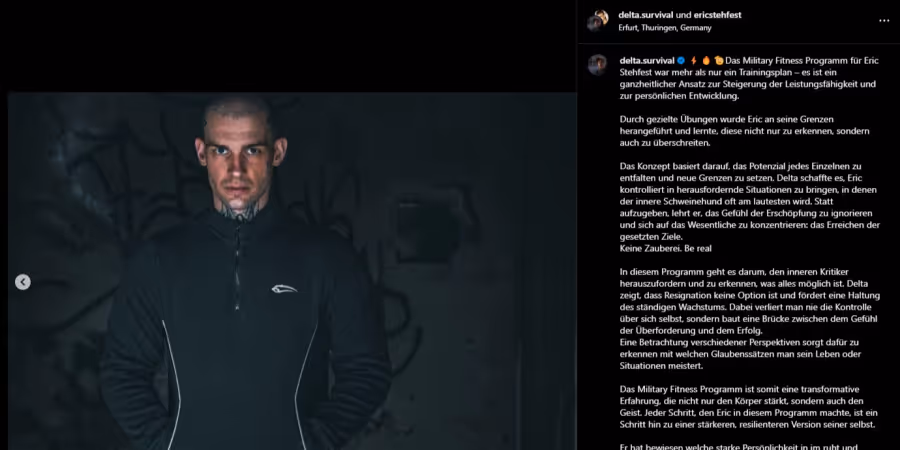The width and height of the screenshot is (900, 450).
Task: Click delta.survival username starting the caption
Action: [x=647, y=60]
